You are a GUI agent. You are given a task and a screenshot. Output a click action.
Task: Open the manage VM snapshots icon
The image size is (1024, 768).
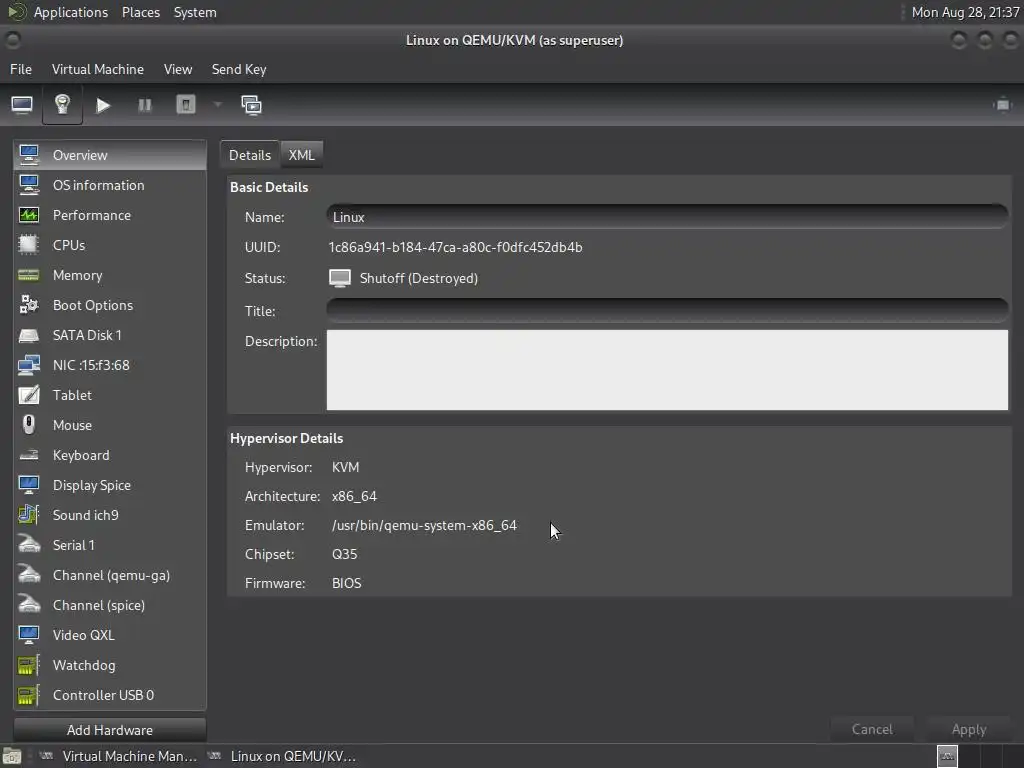pyautogui.click(x=251, y=104)
